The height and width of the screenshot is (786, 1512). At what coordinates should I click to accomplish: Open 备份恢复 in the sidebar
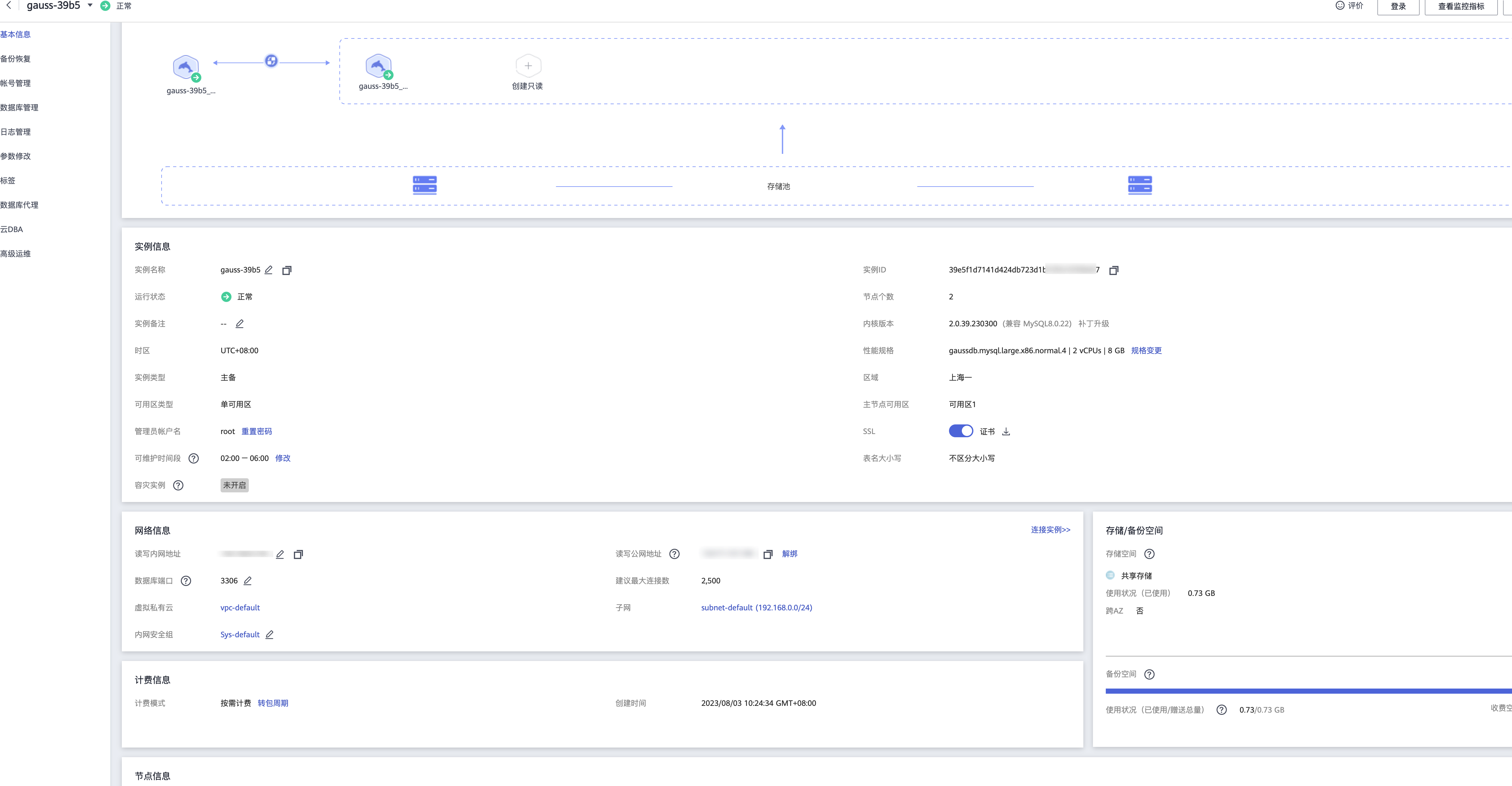point(15,58)
